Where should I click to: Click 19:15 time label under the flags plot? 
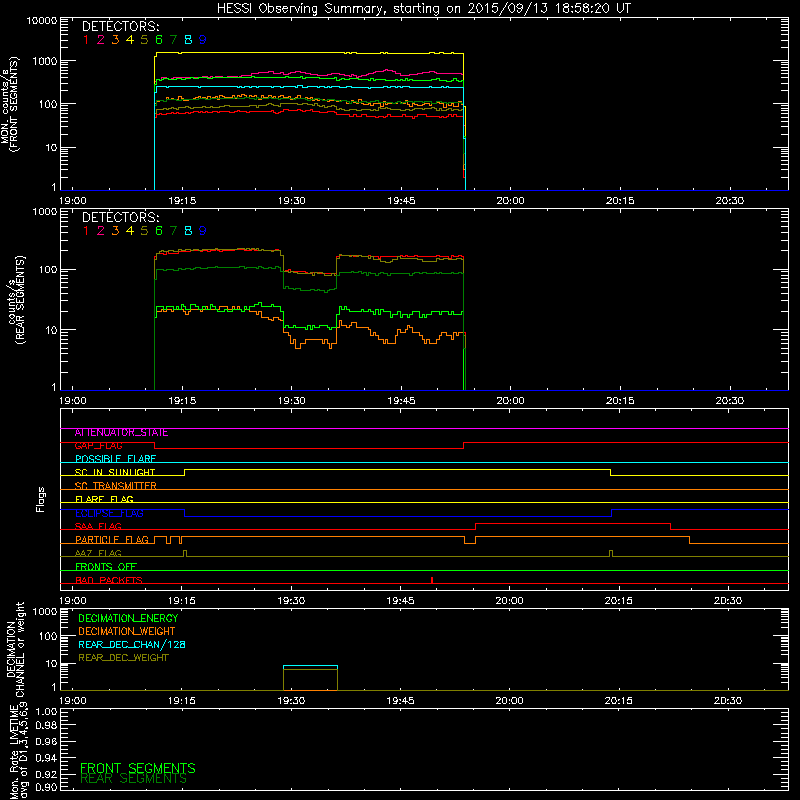point(182,601)
